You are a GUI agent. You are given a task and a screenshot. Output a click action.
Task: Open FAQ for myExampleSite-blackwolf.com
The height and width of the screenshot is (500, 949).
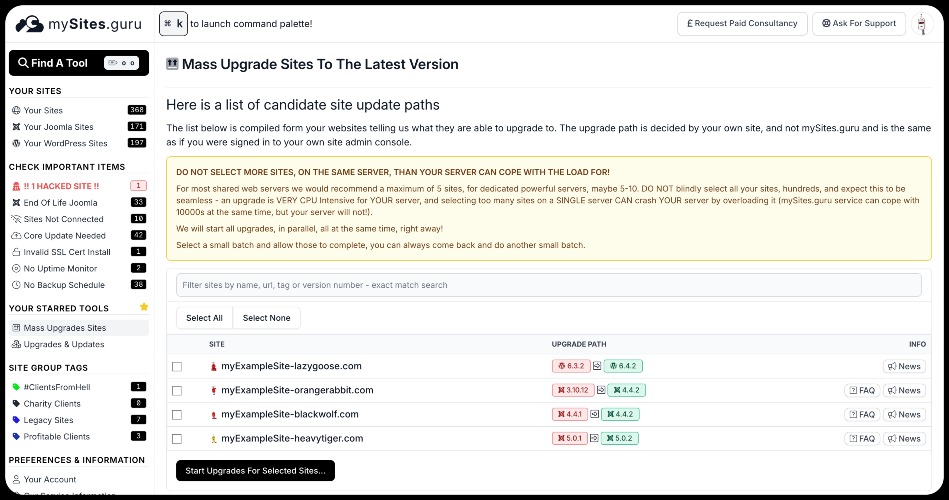click(862, 415)
